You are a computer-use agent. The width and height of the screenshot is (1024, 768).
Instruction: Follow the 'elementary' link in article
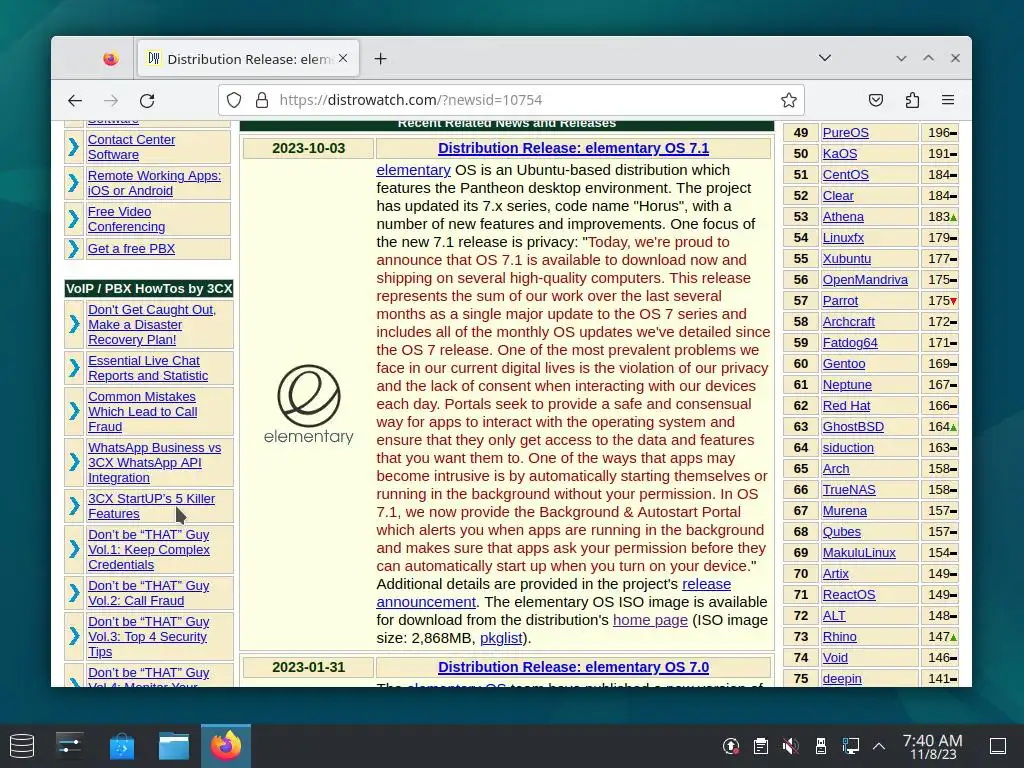point(413,170)
